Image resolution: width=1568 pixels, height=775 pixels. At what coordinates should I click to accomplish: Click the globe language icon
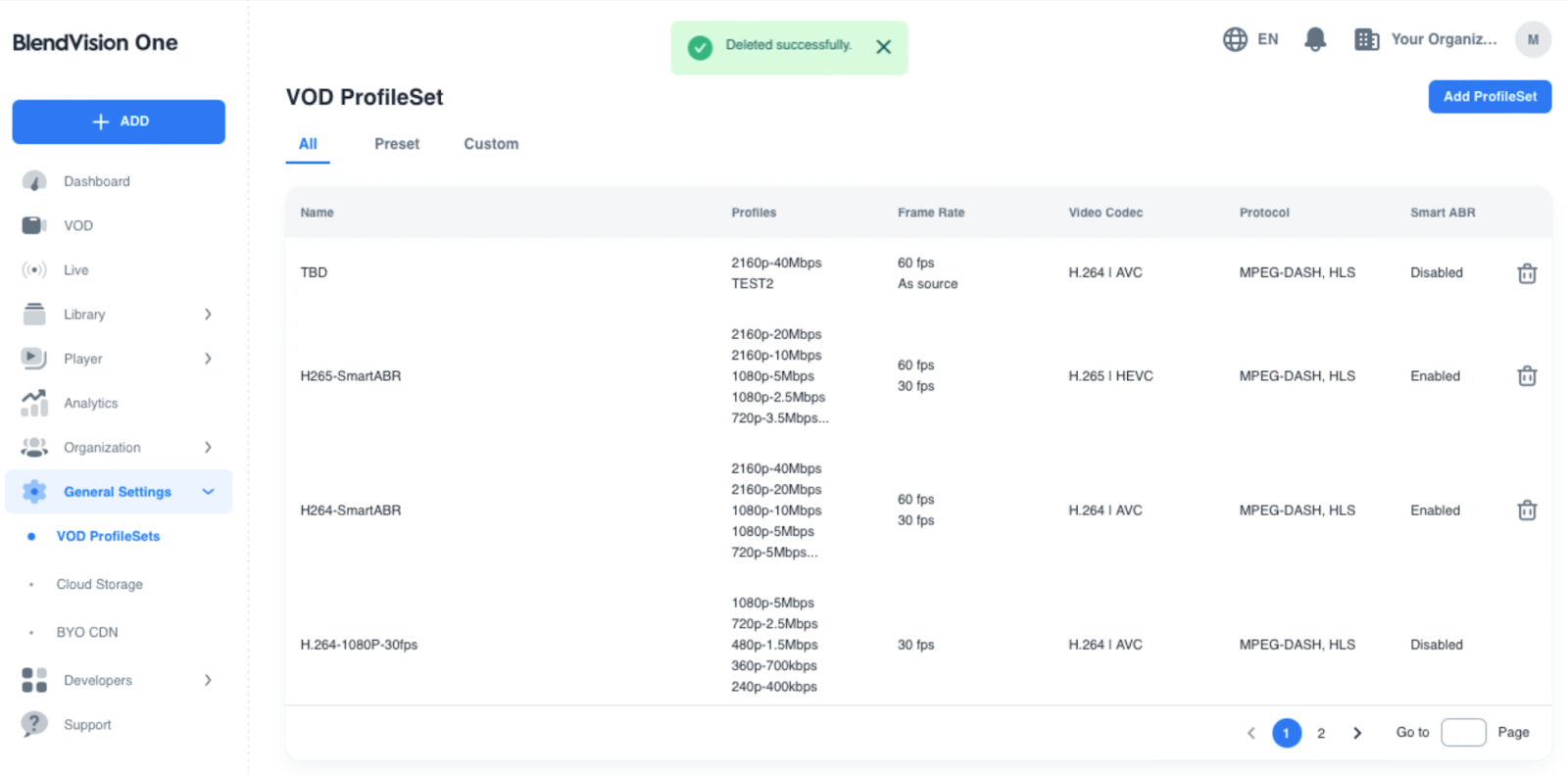(x=1235, y=39)
